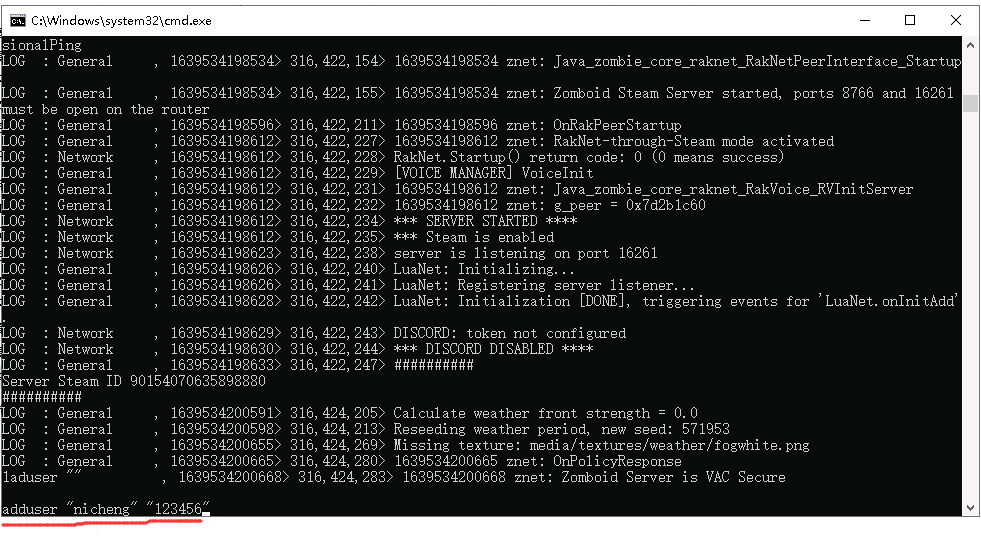This screenshot has width=981, height=539.
Task: Click the scrollbar up arrow
Action: (970, 45)
